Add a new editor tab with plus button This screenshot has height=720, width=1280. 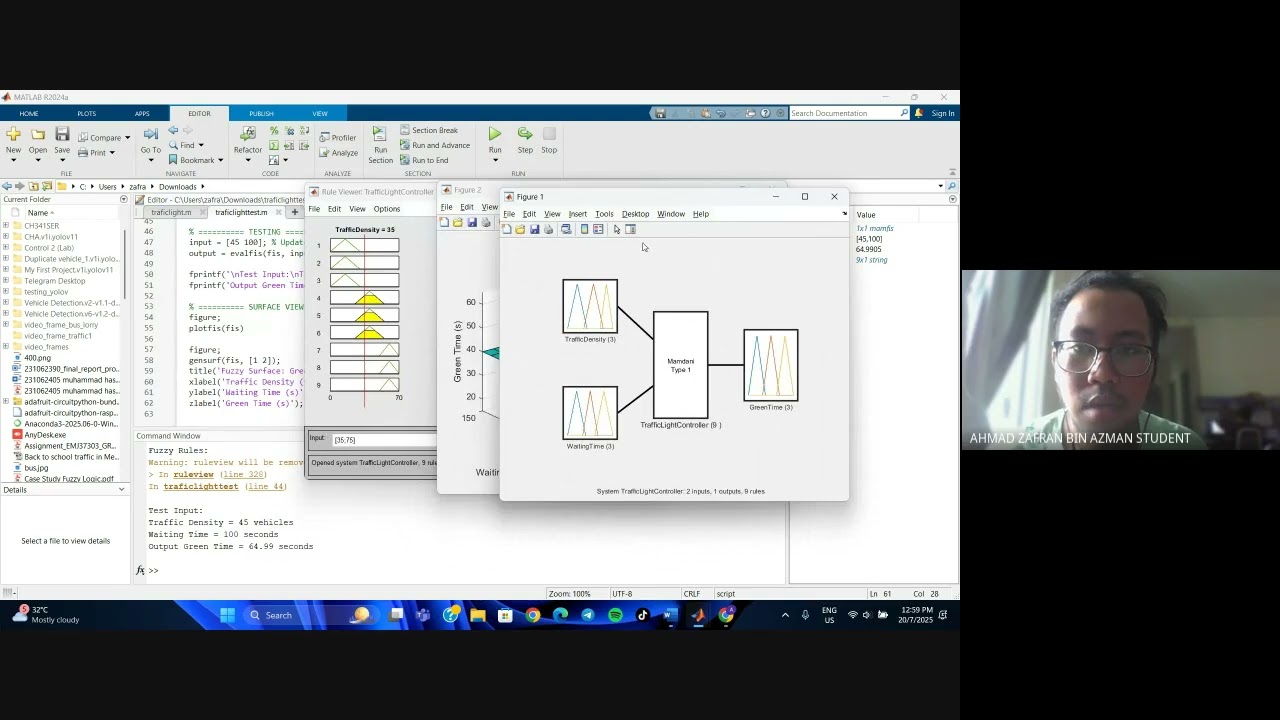pos(294,212)
